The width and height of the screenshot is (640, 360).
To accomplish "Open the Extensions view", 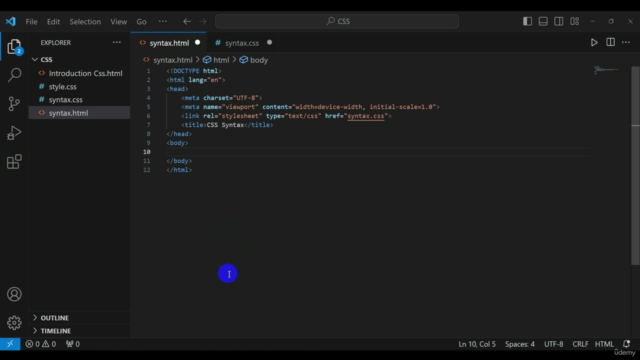I will coord(14,162).
